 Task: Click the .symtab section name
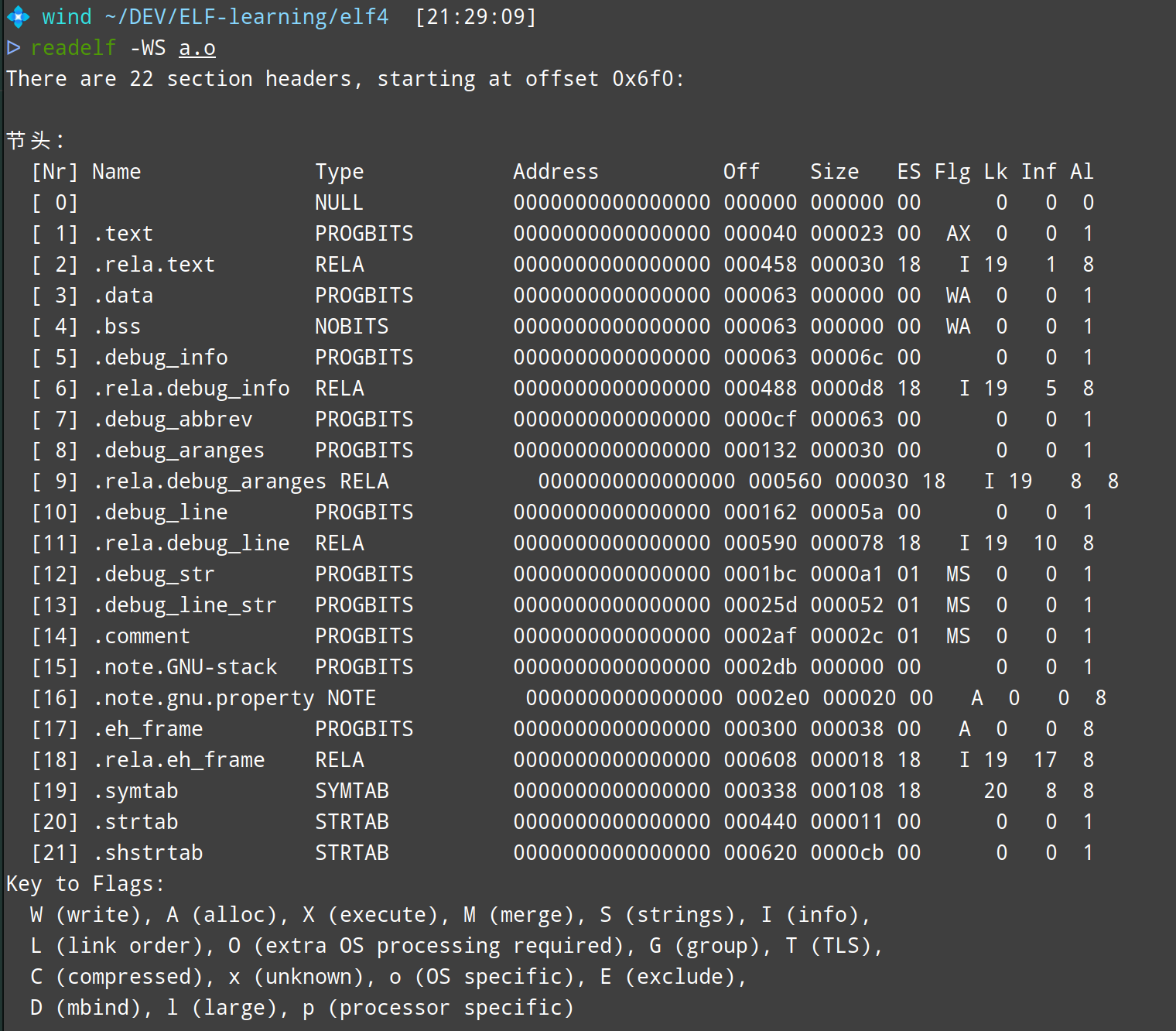pos(135,791)
